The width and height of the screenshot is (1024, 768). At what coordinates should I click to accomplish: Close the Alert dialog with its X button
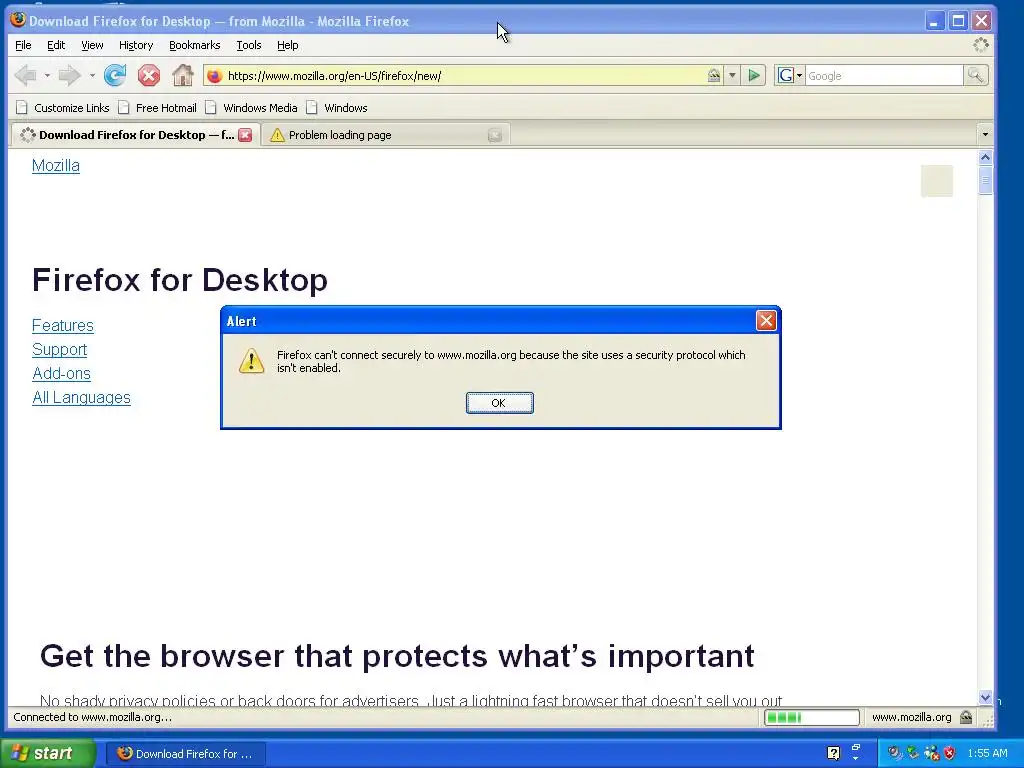coord(766,321)
